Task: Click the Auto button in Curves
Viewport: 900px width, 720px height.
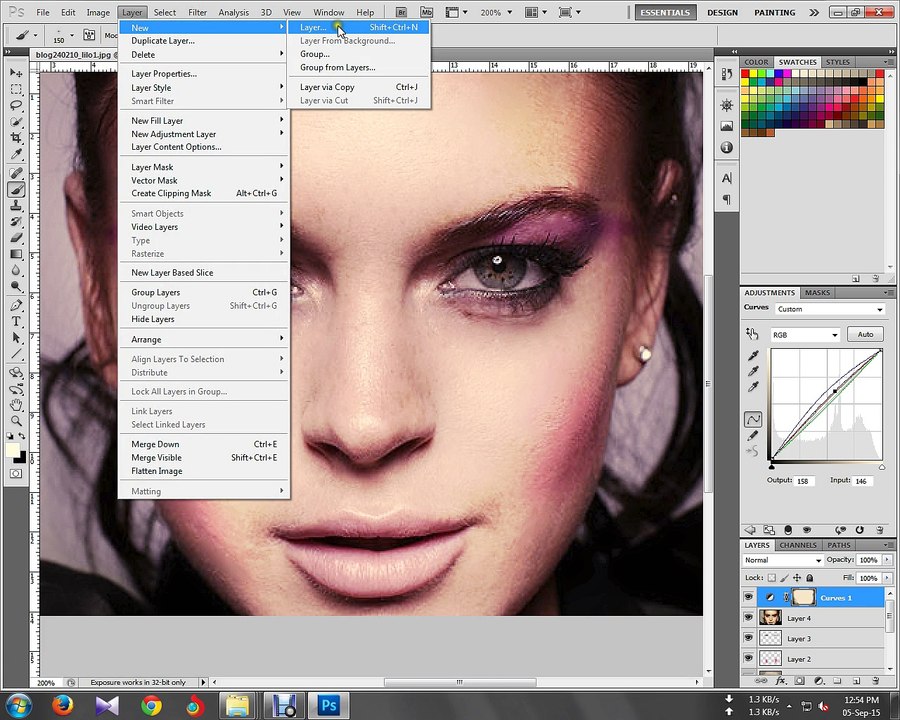Action: (865, 334)
